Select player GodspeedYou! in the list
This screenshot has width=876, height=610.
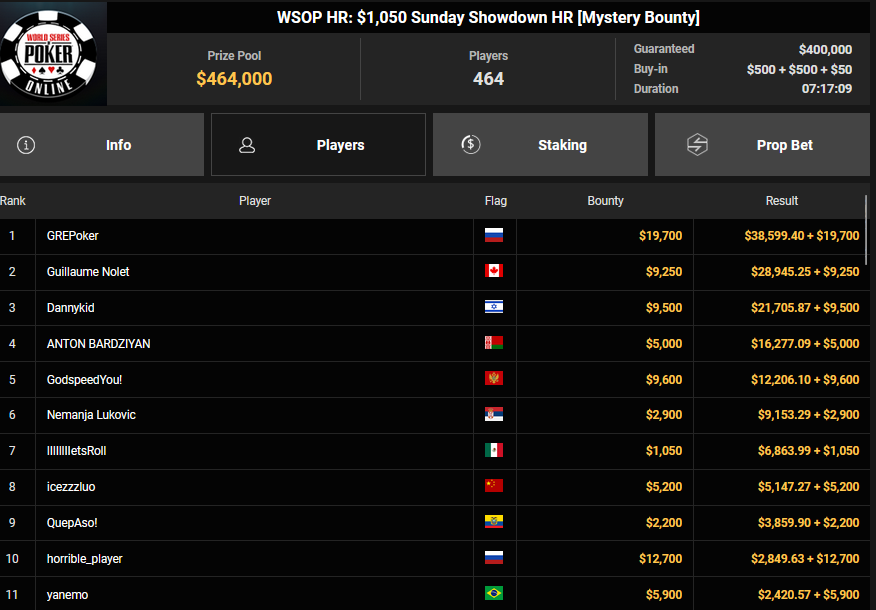coord(84,379)
